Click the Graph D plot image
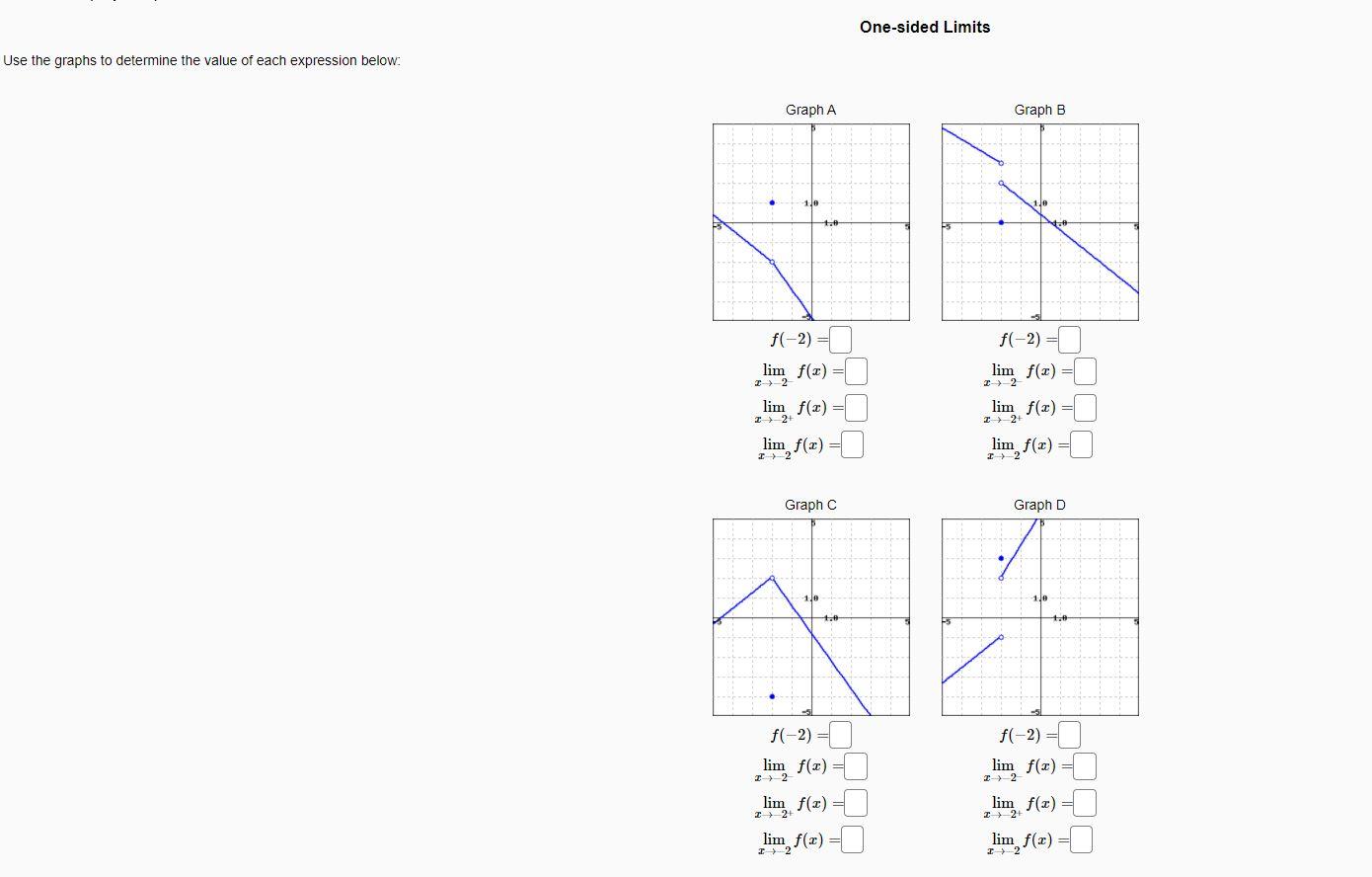 point(1039,617)
